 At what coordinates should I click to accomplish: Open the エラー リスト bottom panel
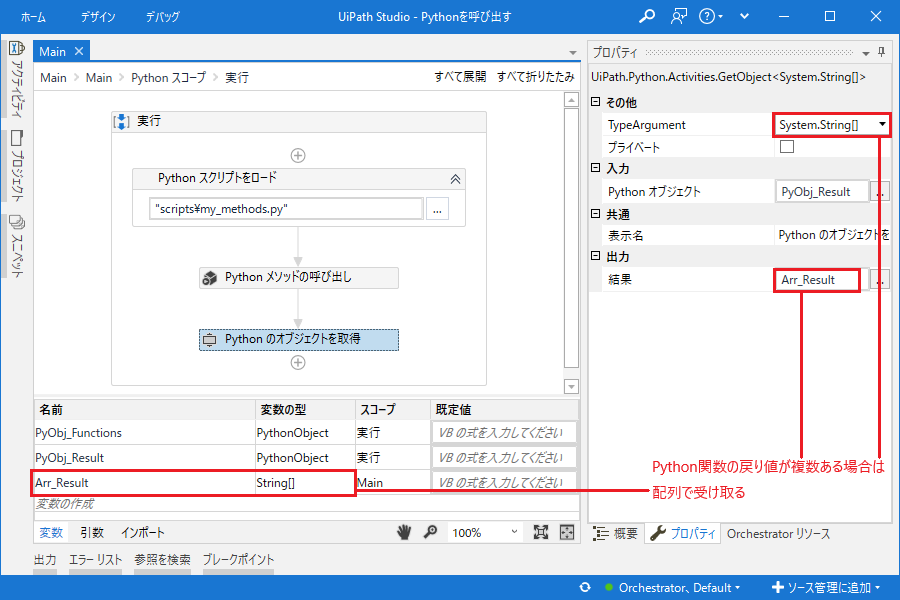coord(95,560)
